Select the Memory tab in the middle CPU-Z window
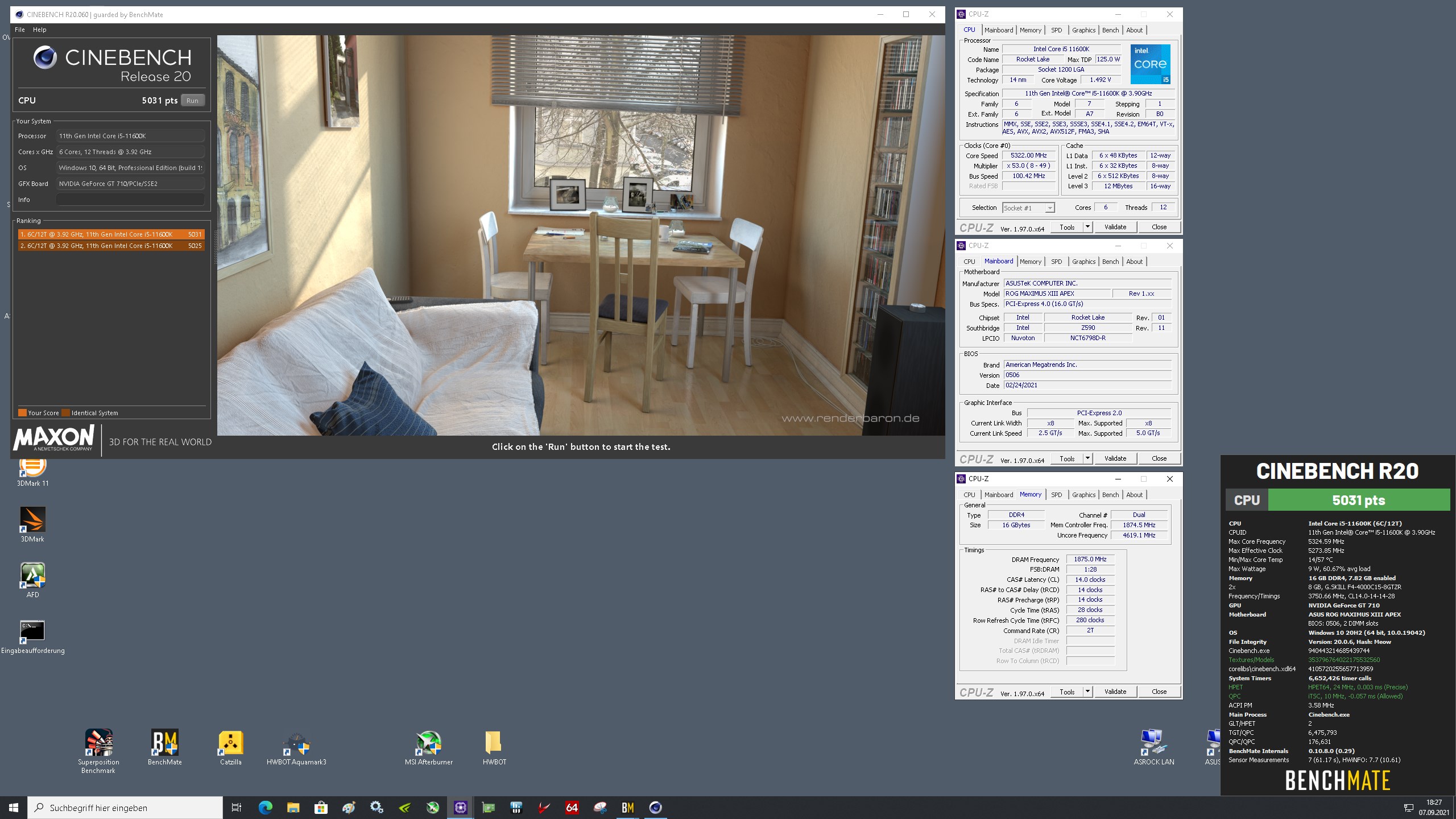Image resolution: width=1456 pixels, height=819 pixels. [x=1031, y=262]
